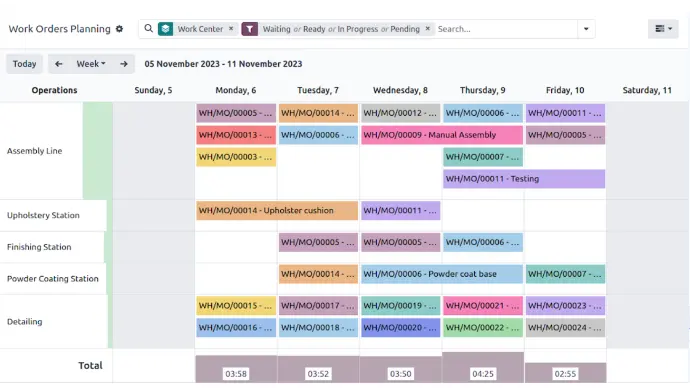Click the Work Center group-by layers icon
The width and height of the screenshot is (690, 388).
click(165, 29)
